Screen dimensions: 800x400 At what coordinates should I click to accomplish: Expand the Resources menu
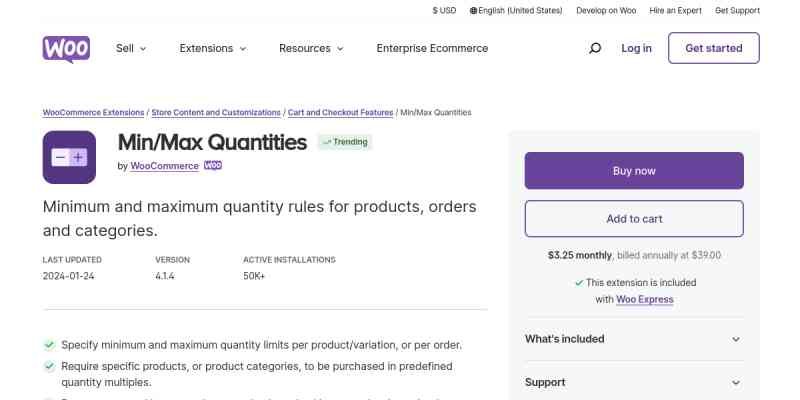coord(311,48)
